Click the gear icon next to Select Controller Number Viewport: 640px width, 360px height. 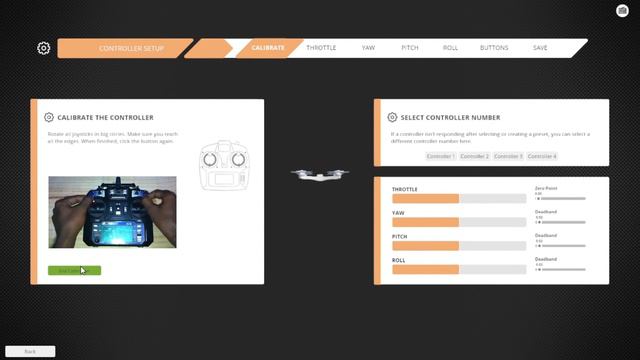pyautogui.click(x=392, y=117)
